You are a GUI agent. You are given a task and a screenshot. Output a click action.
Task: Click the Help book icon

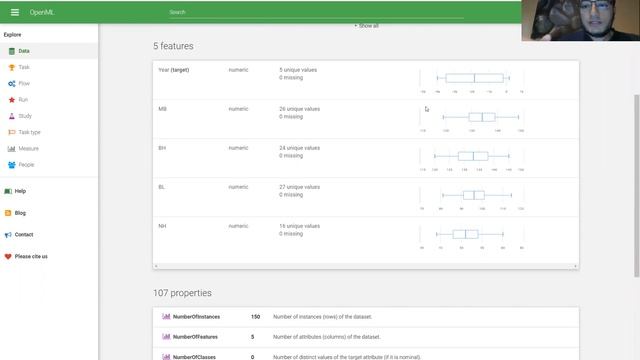click(8, 191)
